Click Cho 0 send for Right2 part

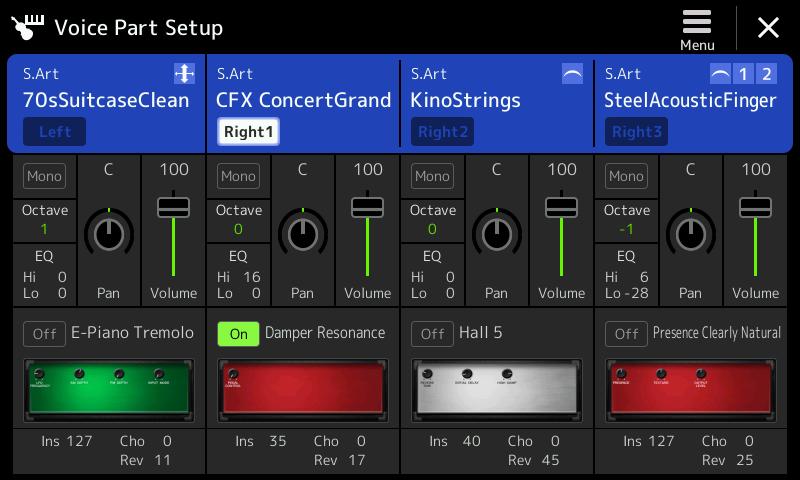click(x=533, y=441)
